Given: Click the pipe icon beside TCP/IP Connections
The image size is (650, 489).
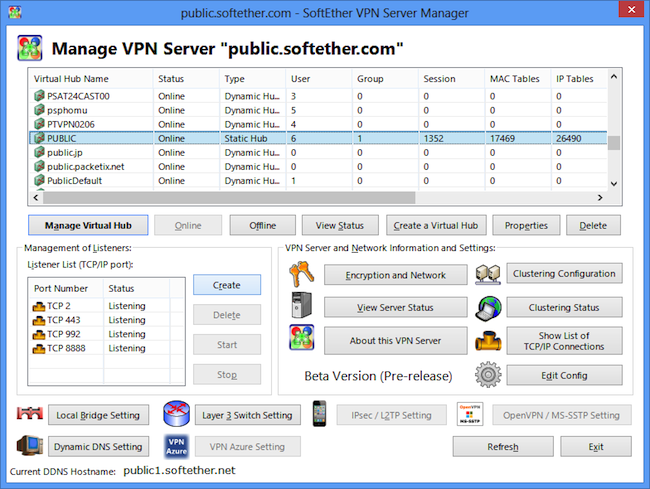Looking at the screenshot, I should click(x=488, y=341).
